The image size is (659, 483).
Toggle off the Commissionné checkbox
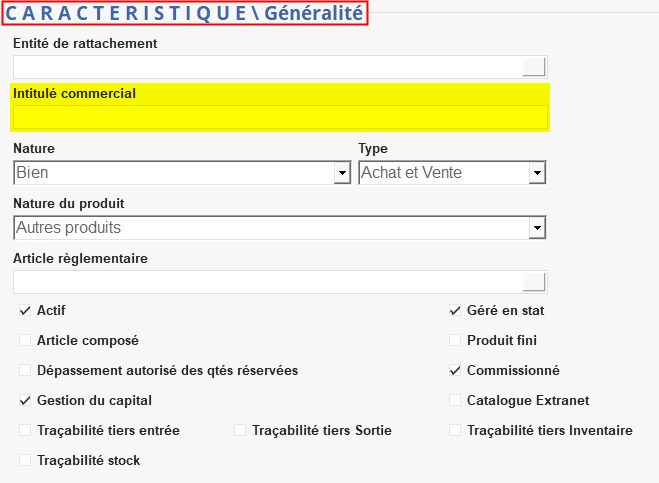[x=455, y=371]
